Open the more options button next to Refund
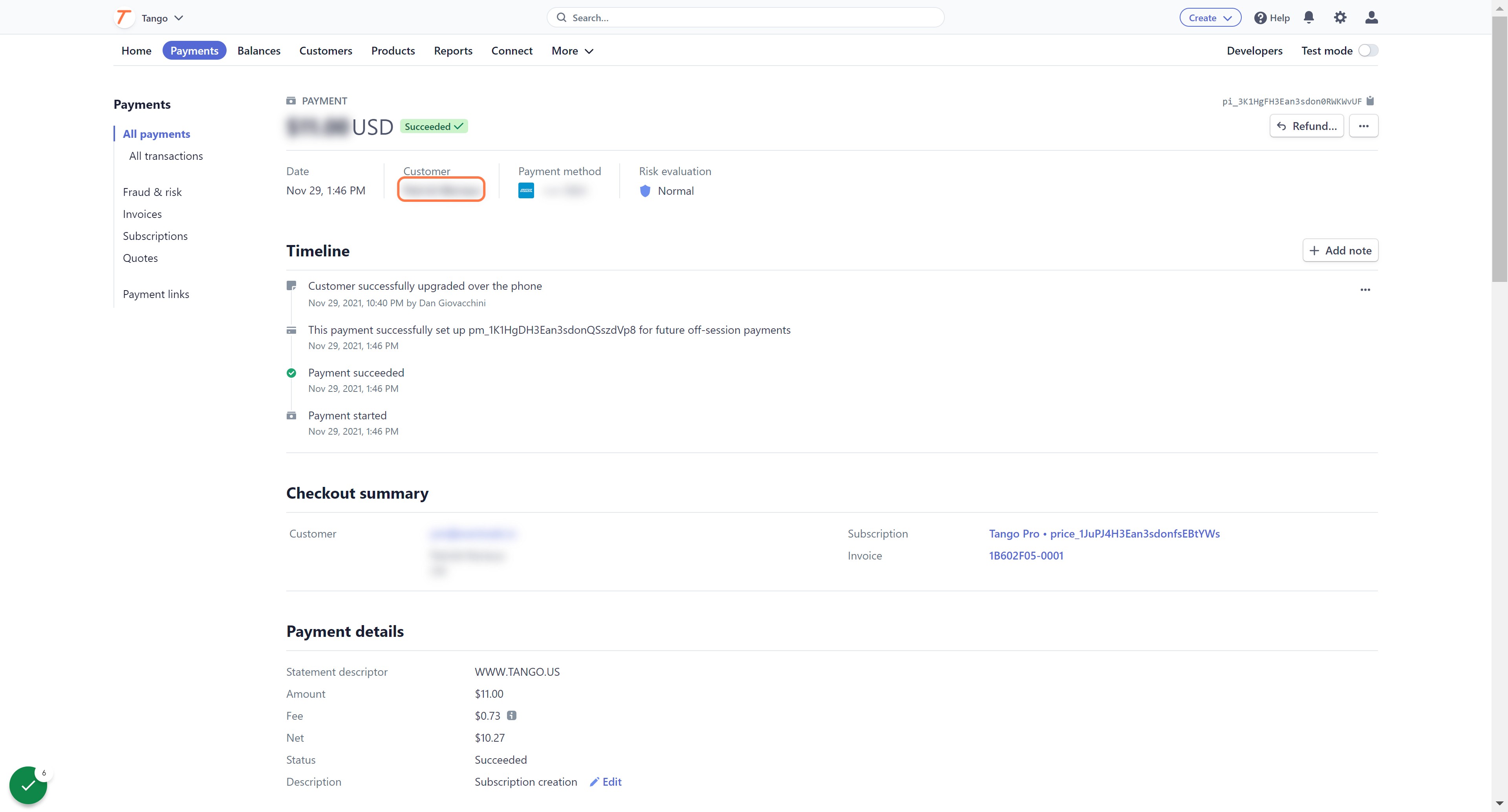Image resolution: width=1508 pixels, height=812 pixels. pyautogui.click(x=1363, y=126)
